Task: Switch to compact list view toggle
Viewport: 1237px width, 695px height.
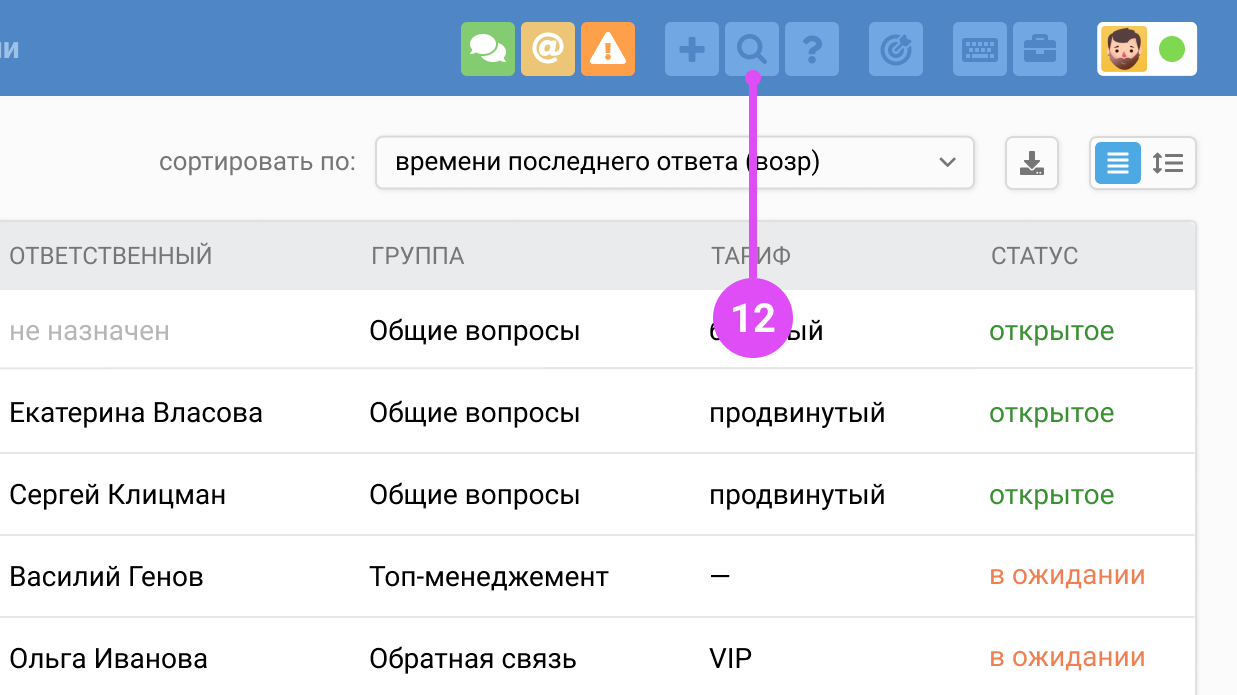Action: pos(1117,163)
